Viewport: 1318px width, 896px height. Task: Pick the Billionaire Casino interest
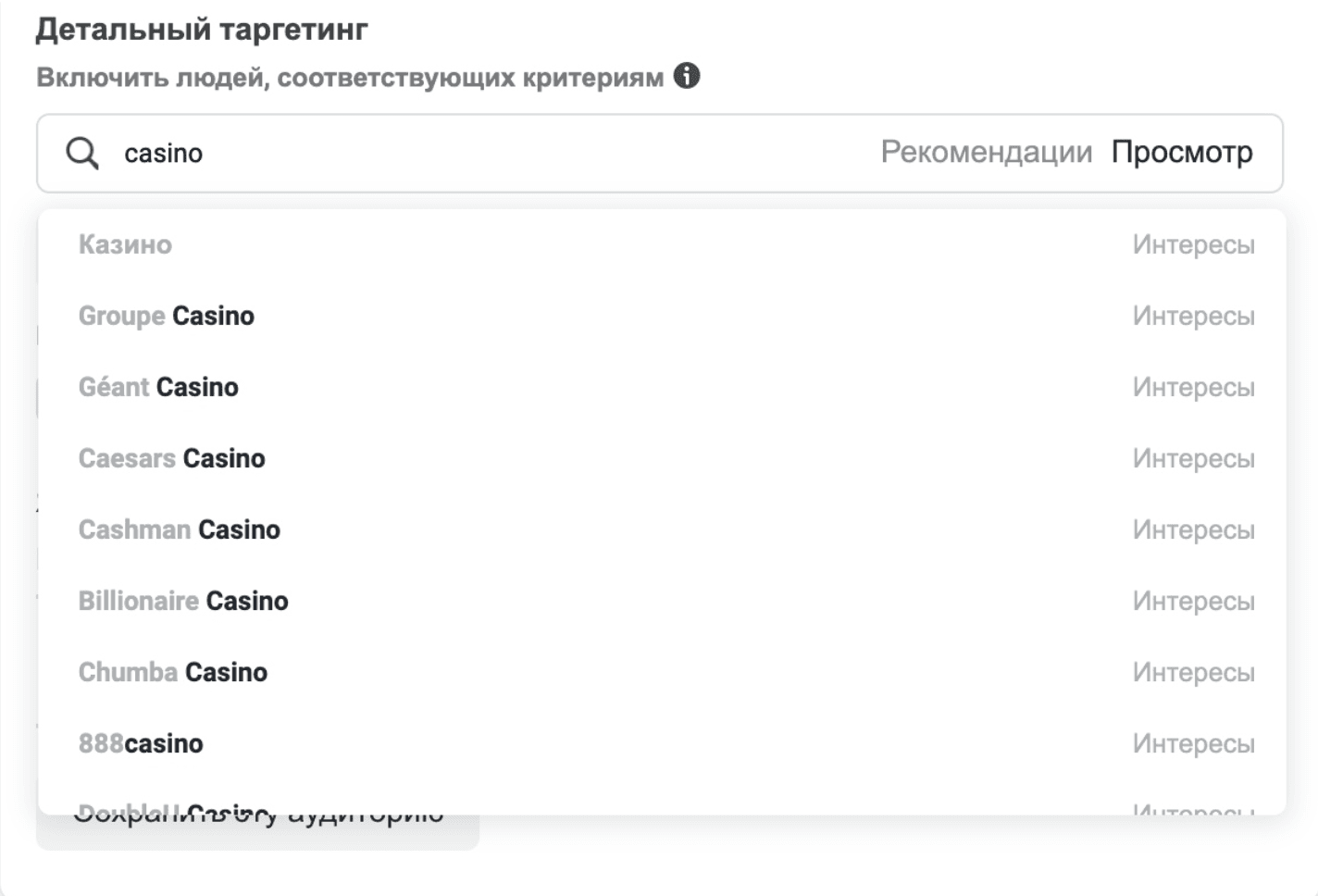tap(662, 601)
